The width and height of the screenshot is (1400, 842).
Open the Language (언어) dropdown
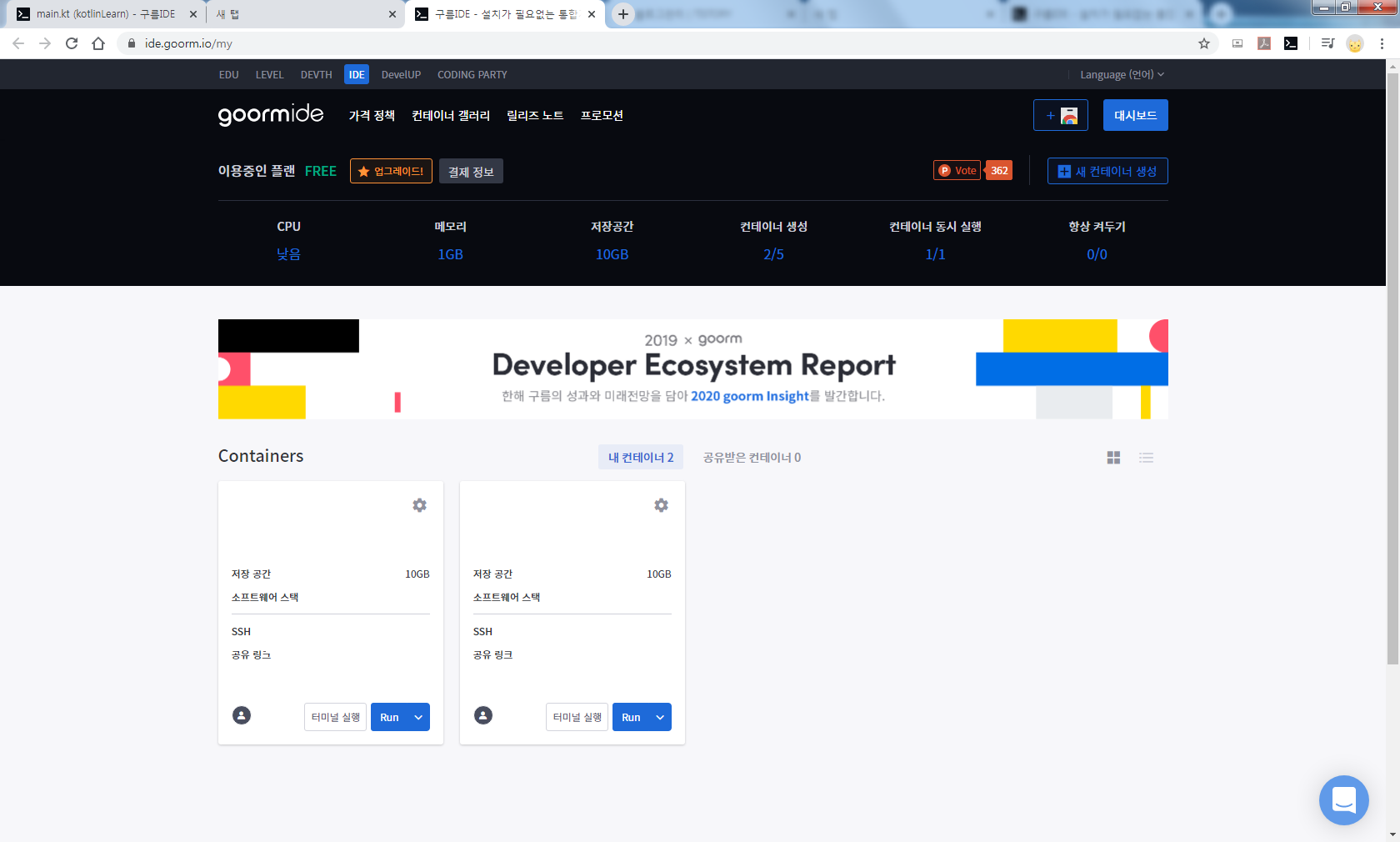tap(1122, 74)
